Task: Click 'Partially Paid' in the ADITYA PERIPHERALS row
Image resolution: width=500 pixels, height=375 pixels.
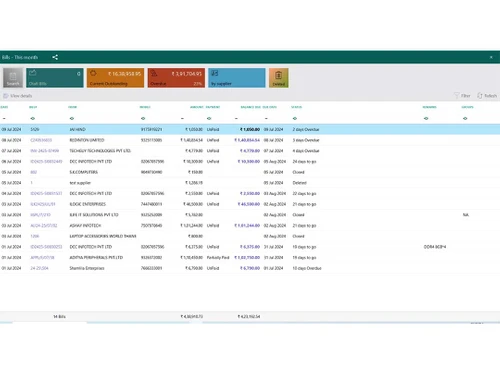Action: click(218, 257)
